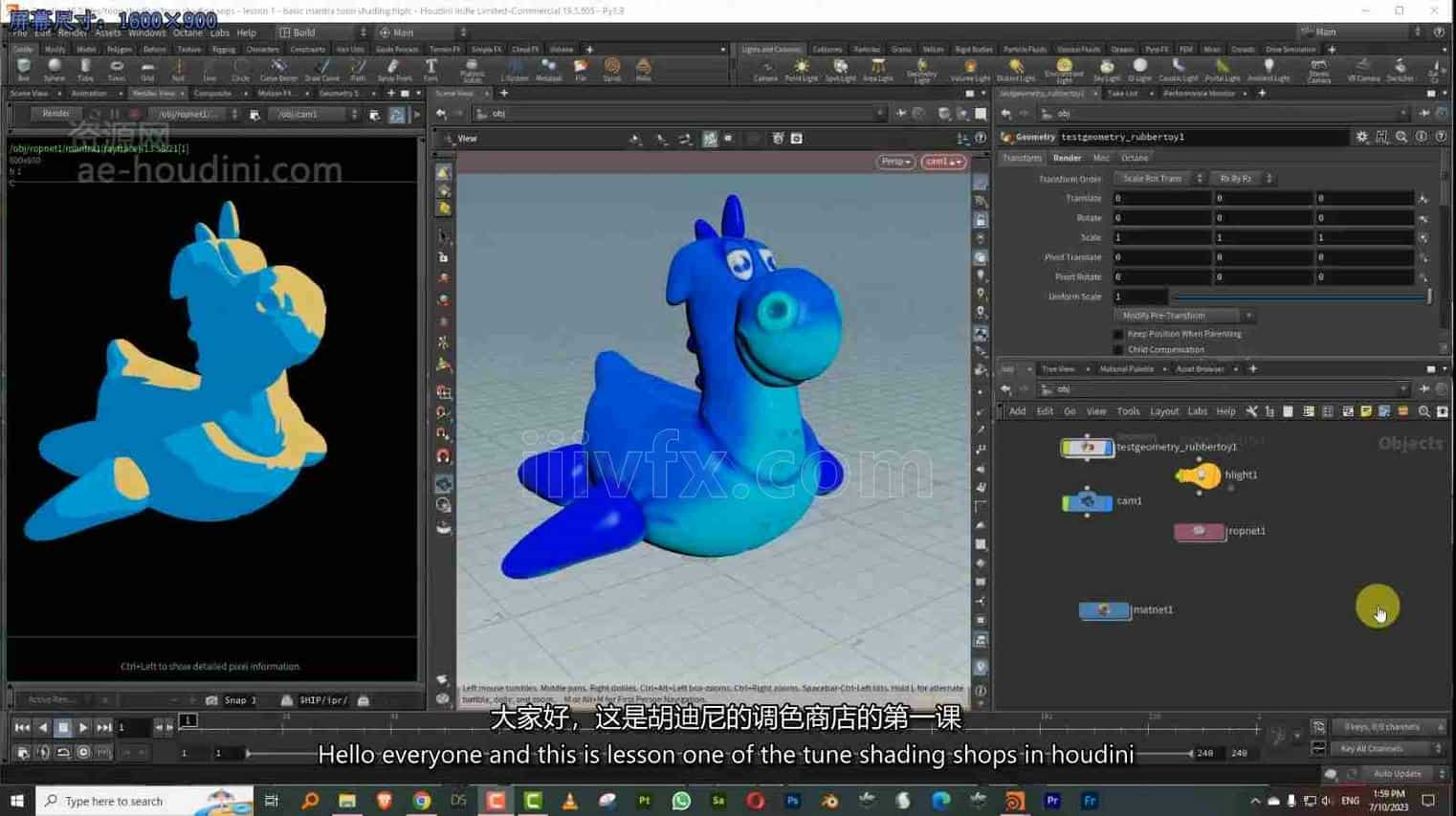Viewport: 1456px width, 816px height.
Task: Select the Tube shelf tool
Action: pos(85,70)
